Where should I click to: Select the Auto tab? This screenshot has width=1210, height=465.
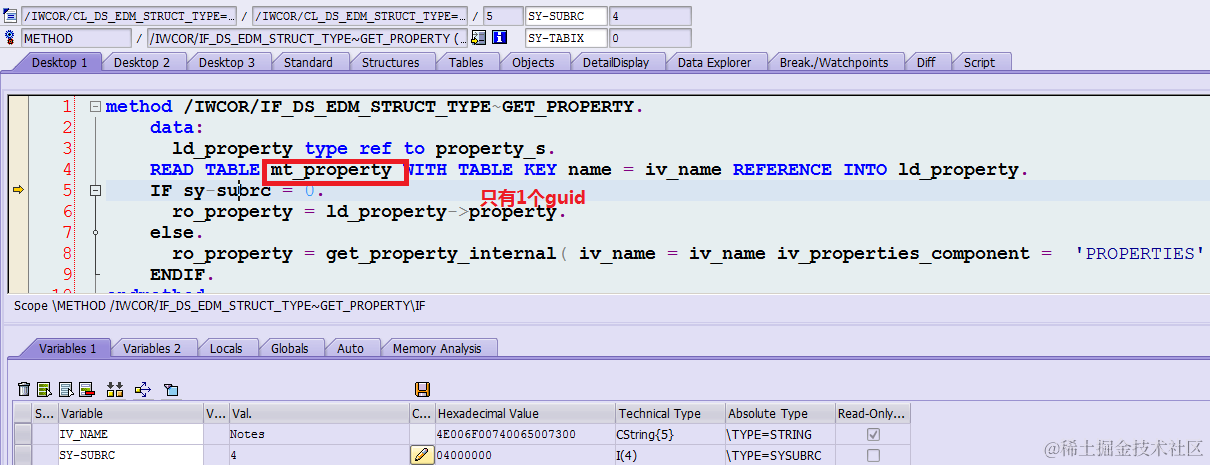pos(351,348)
